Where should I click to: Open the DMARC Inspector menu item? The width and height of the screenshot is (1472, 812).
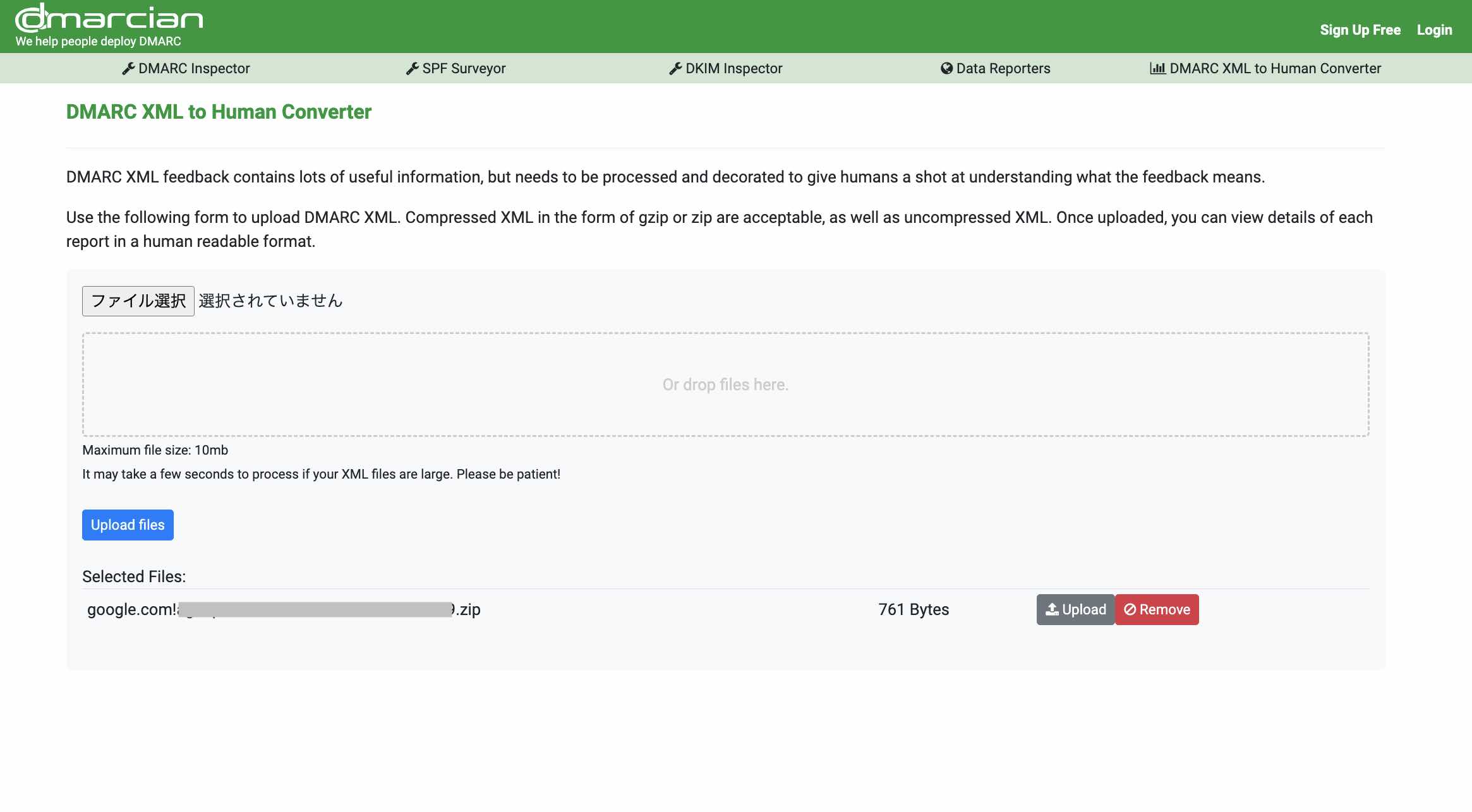(x=194, y=68)
